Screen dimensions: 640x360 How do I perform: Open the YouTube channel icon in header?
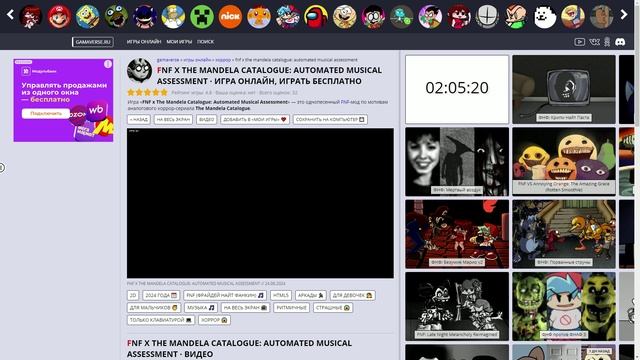pos(579,42)
